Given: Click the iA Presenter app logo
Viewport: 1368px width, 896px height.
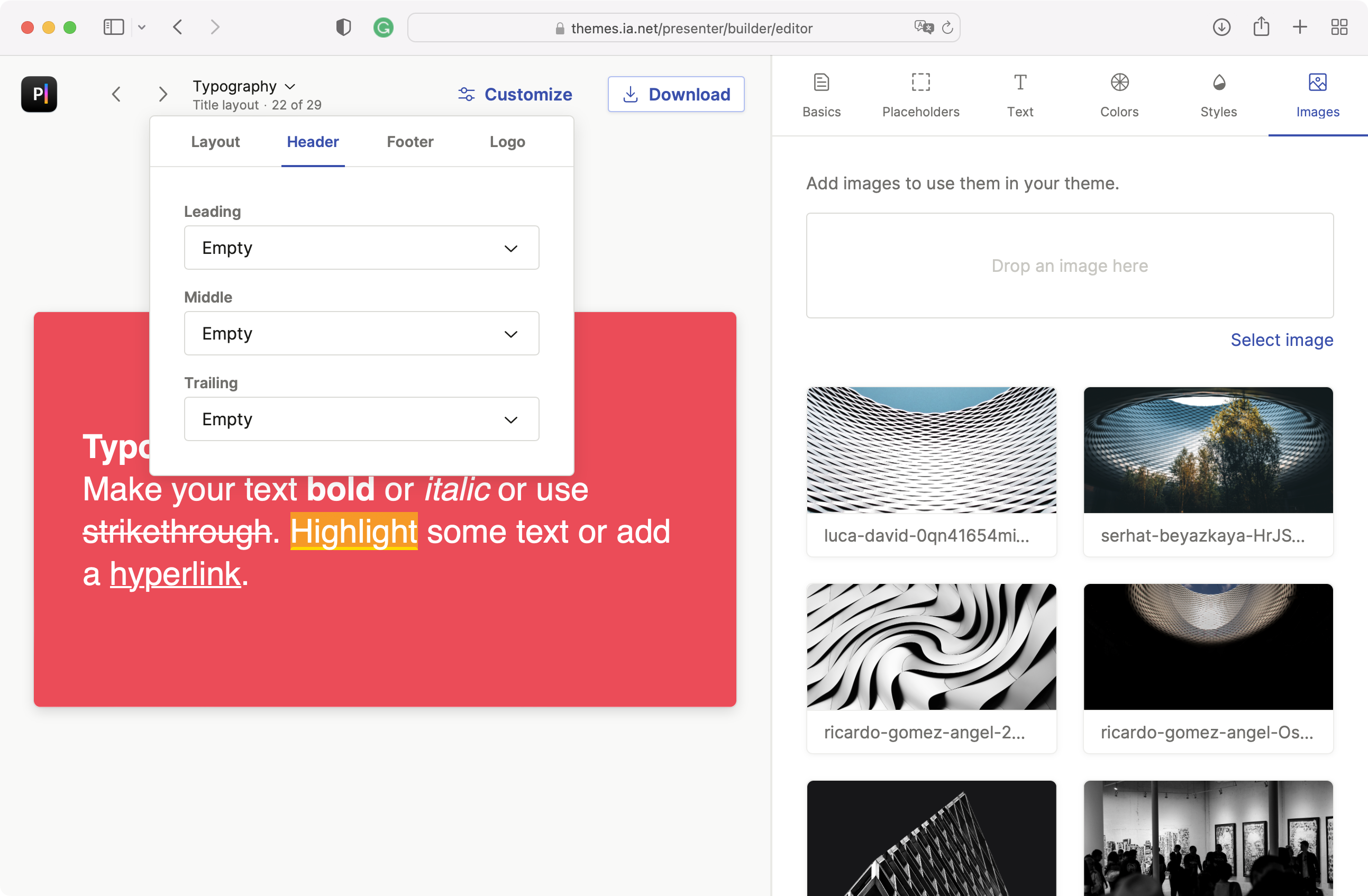Looking at the screenshot, I should (x=39, y=94).
